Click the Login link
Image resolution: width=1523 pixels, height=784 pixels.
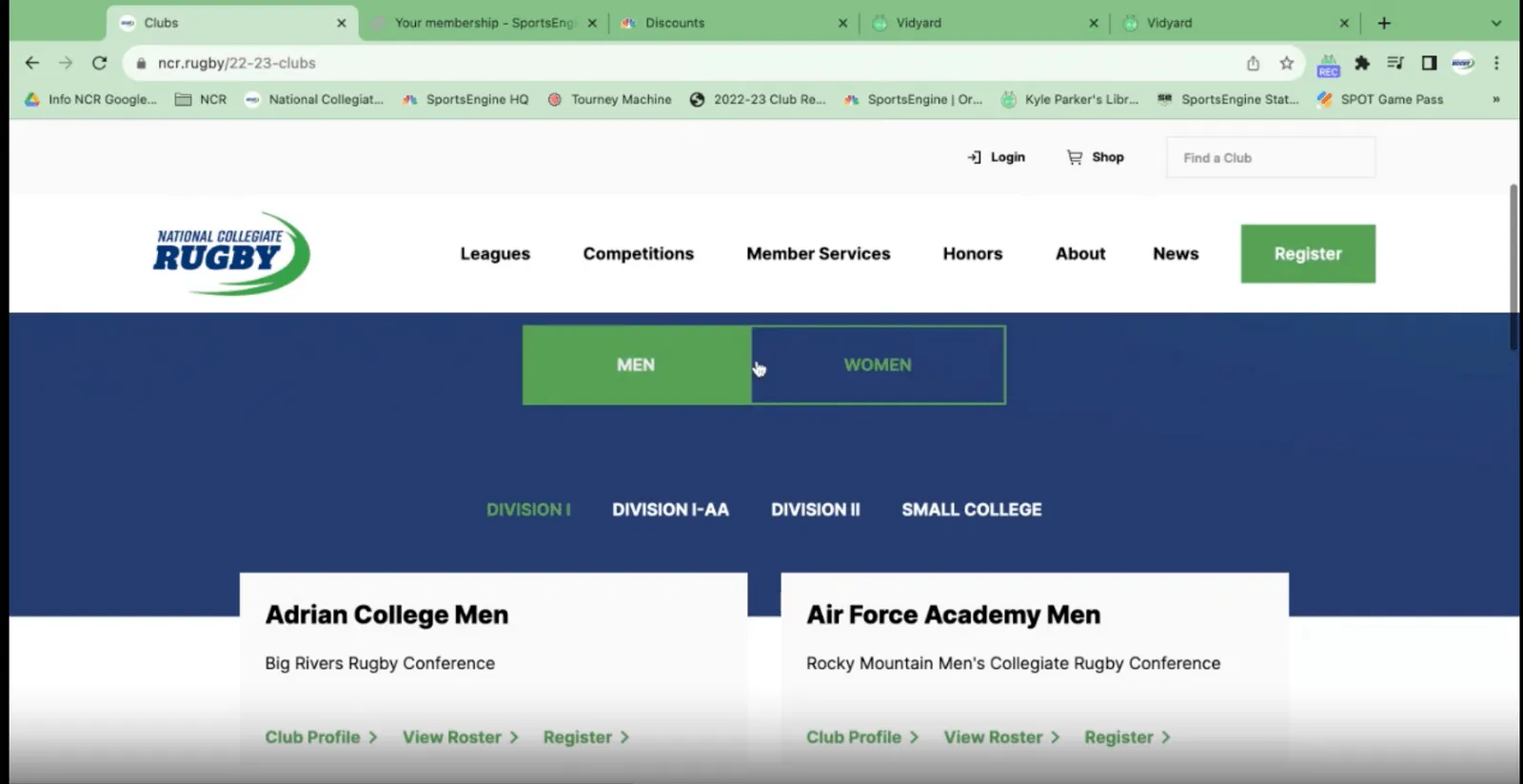pyautogui.click(x=997, y=157)
